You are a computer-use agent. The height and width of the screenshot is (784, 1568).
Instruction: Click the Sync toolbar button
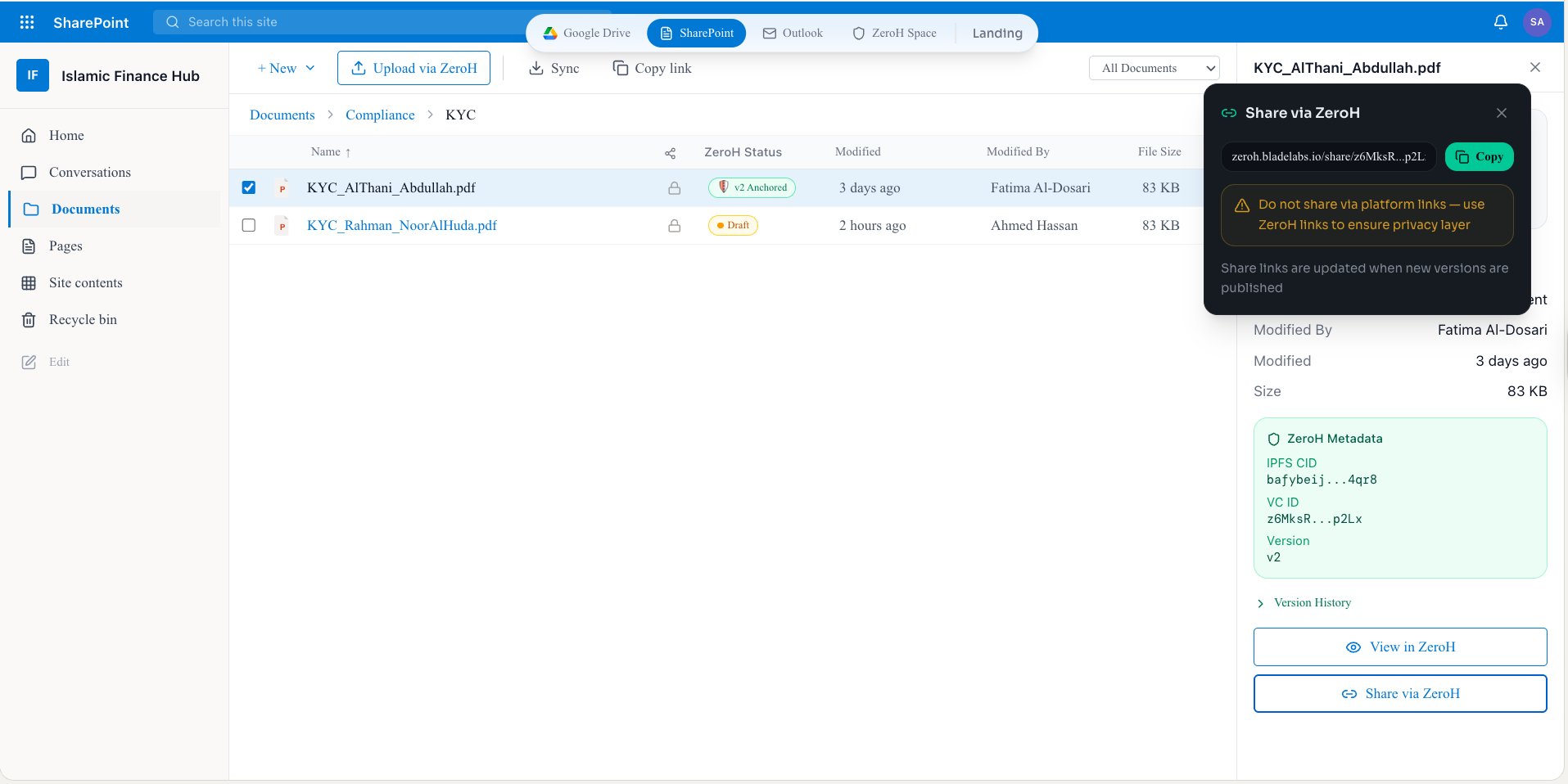pos(554,68)
